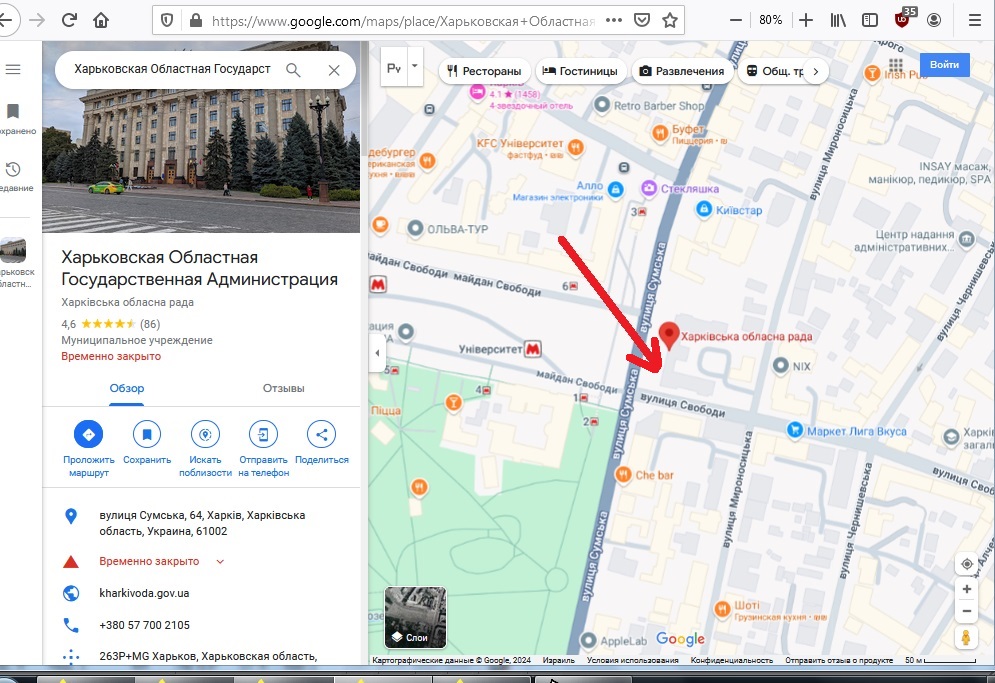The image size is (995, 683).
Task: Click the Войти sign-in button
Action: pos(944,65)
